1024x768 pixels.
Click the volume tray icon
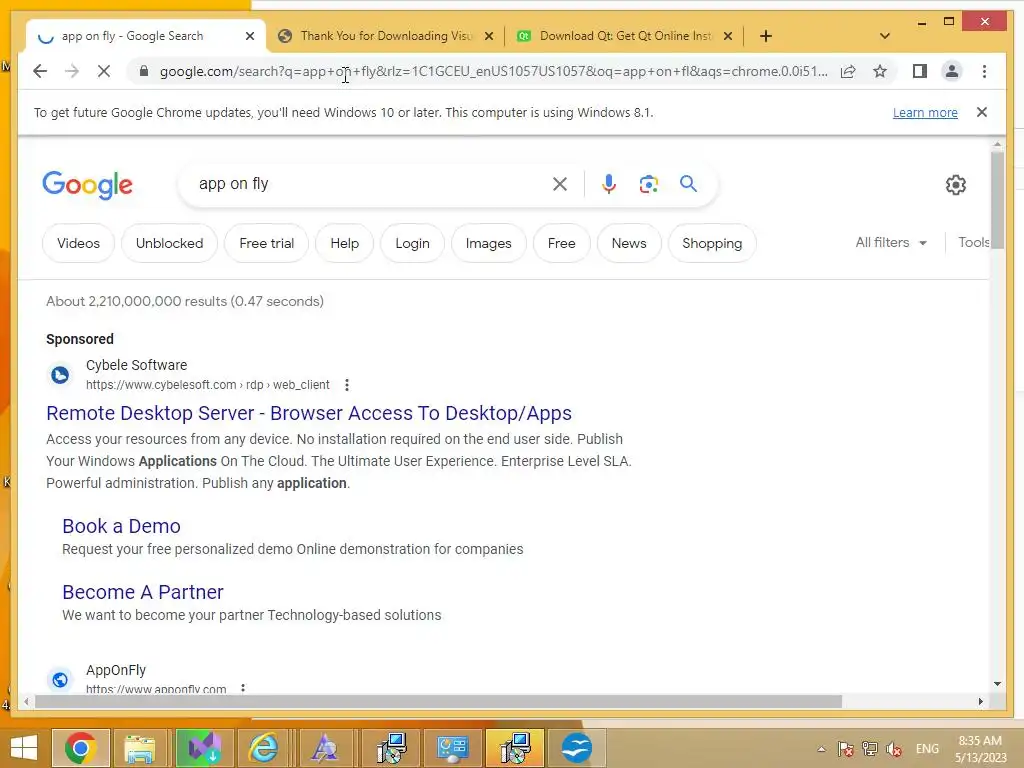point(894,749)
